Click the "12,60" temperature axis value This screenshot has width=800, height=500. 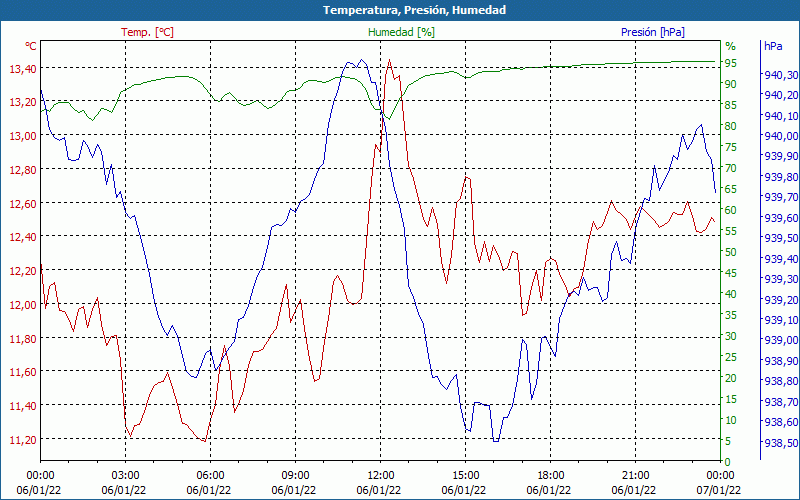[23, 204]
